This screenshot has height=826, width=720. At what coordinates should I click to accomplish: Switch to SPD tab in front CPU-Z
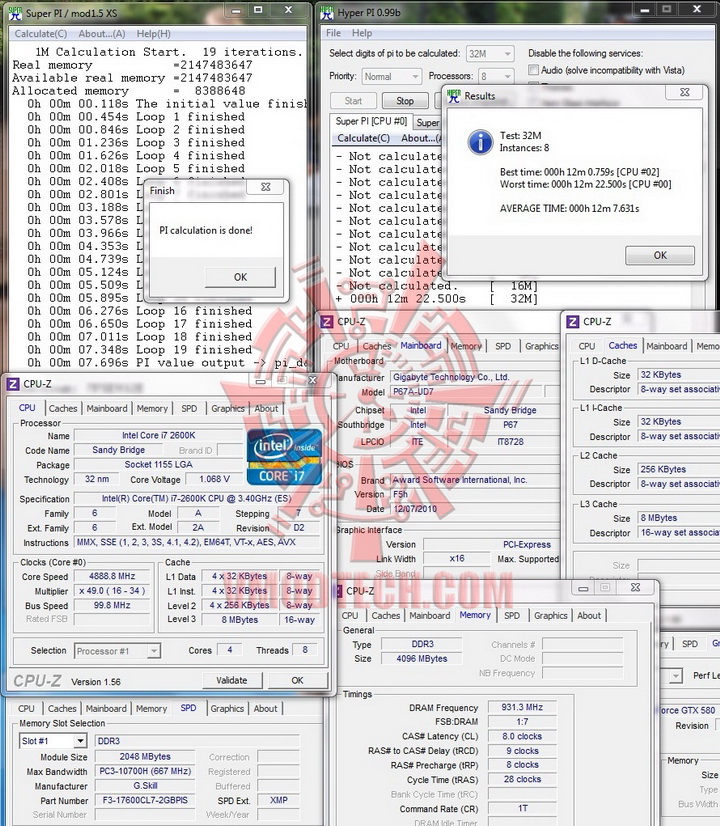189,408
